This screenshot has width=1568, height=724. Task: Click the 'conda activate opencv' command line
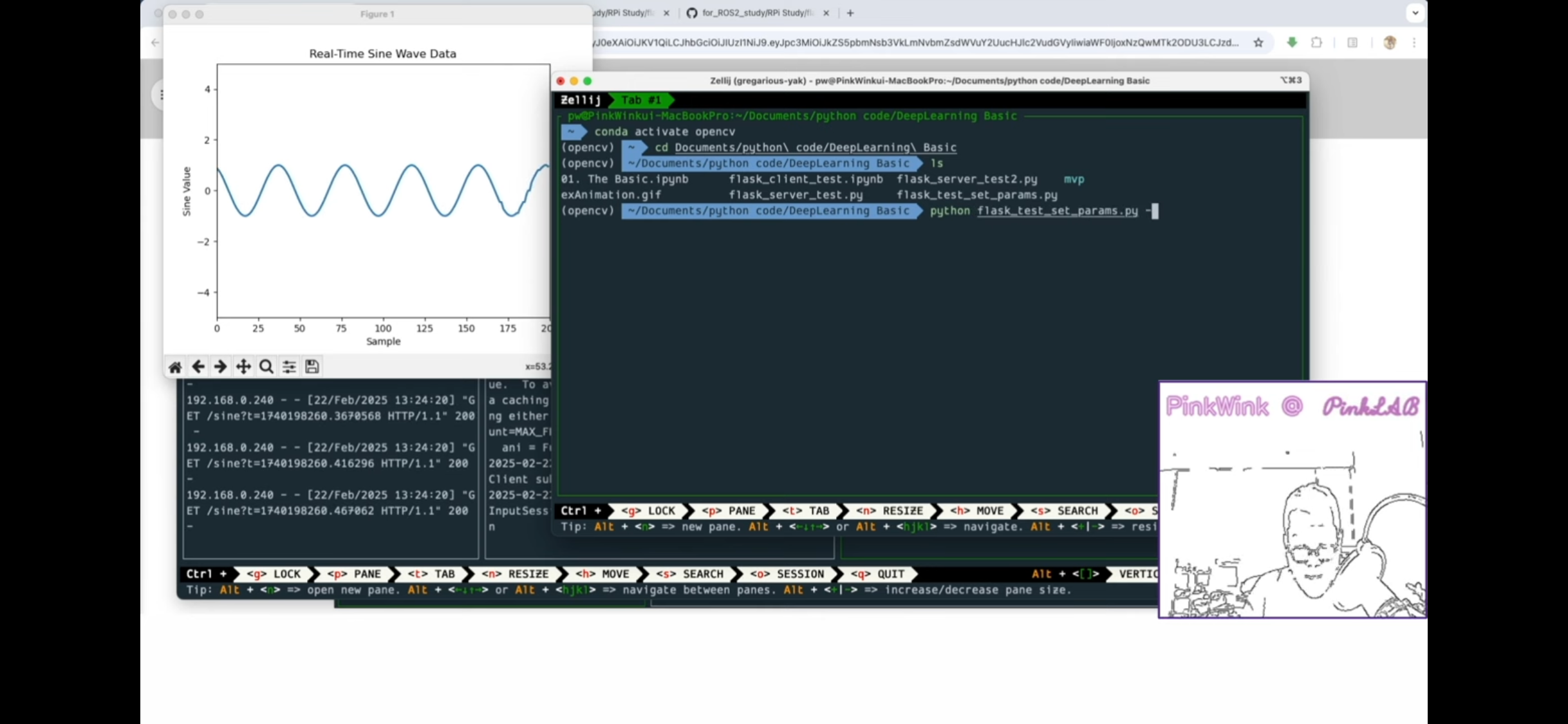coord(664,132)
